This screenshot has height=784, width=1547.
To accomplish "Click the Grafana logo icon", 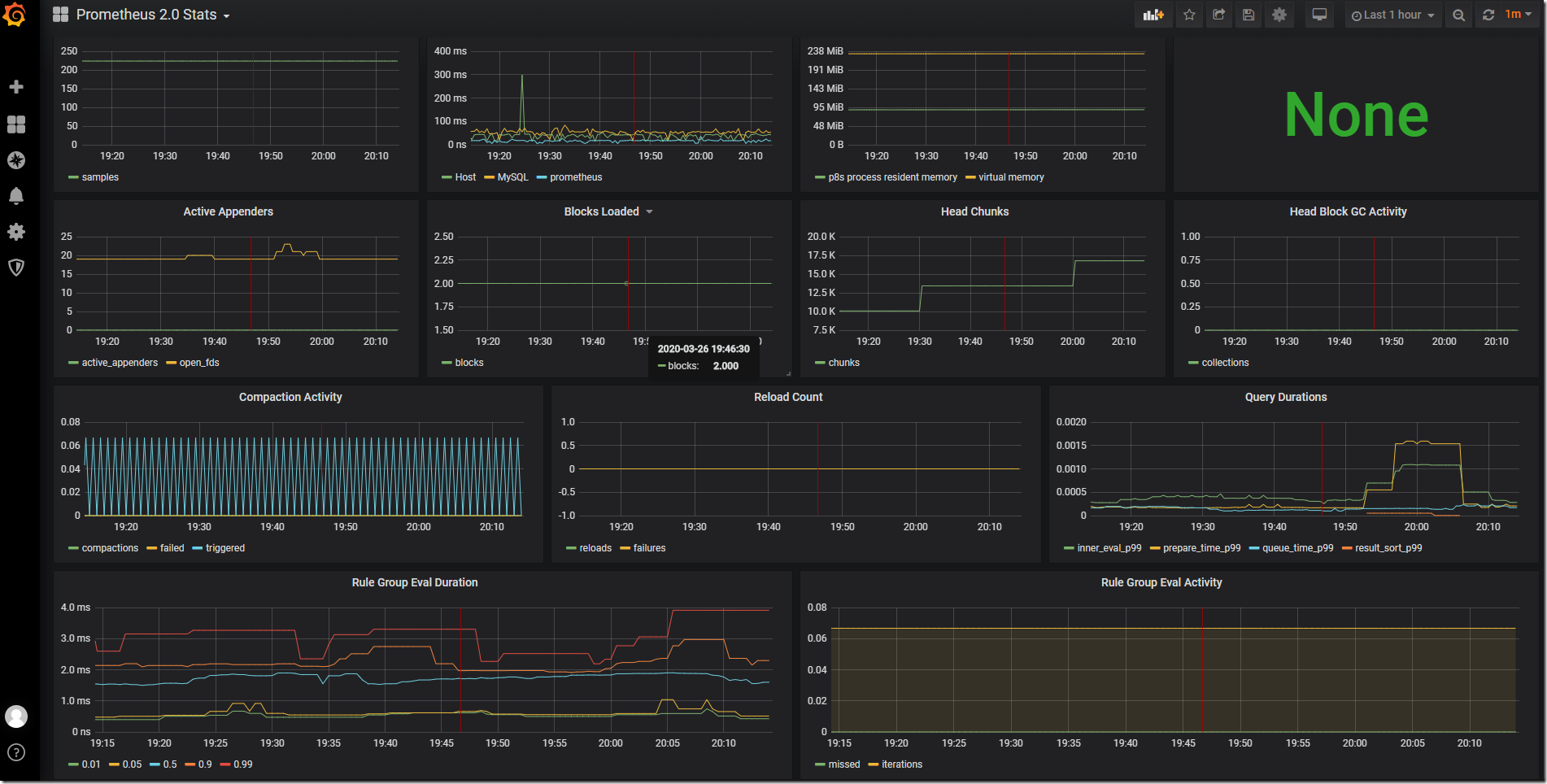I will [x=15, y=15].
